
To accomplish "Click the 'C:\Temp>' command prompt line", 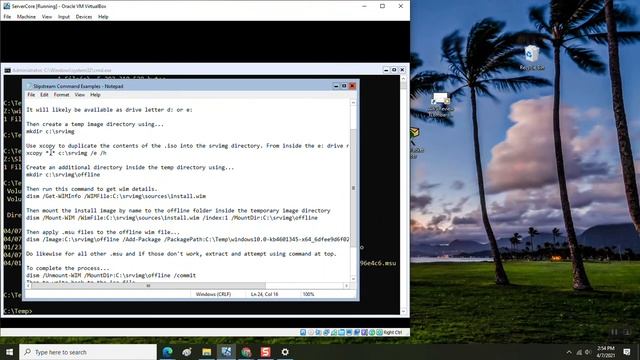I will click(18, 311).
